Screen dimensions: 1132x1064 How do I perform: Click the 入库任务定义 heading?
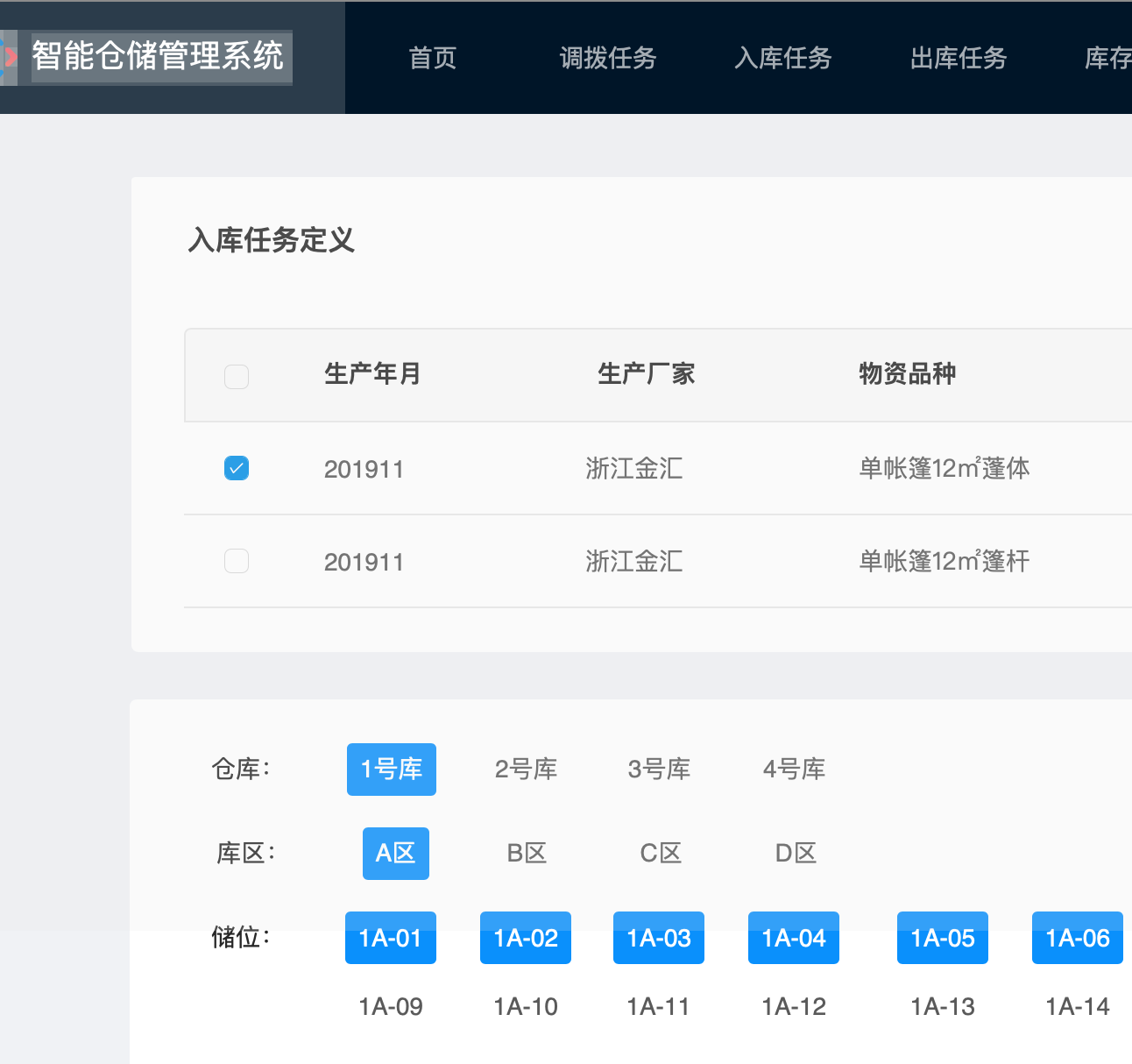[272, 240]
